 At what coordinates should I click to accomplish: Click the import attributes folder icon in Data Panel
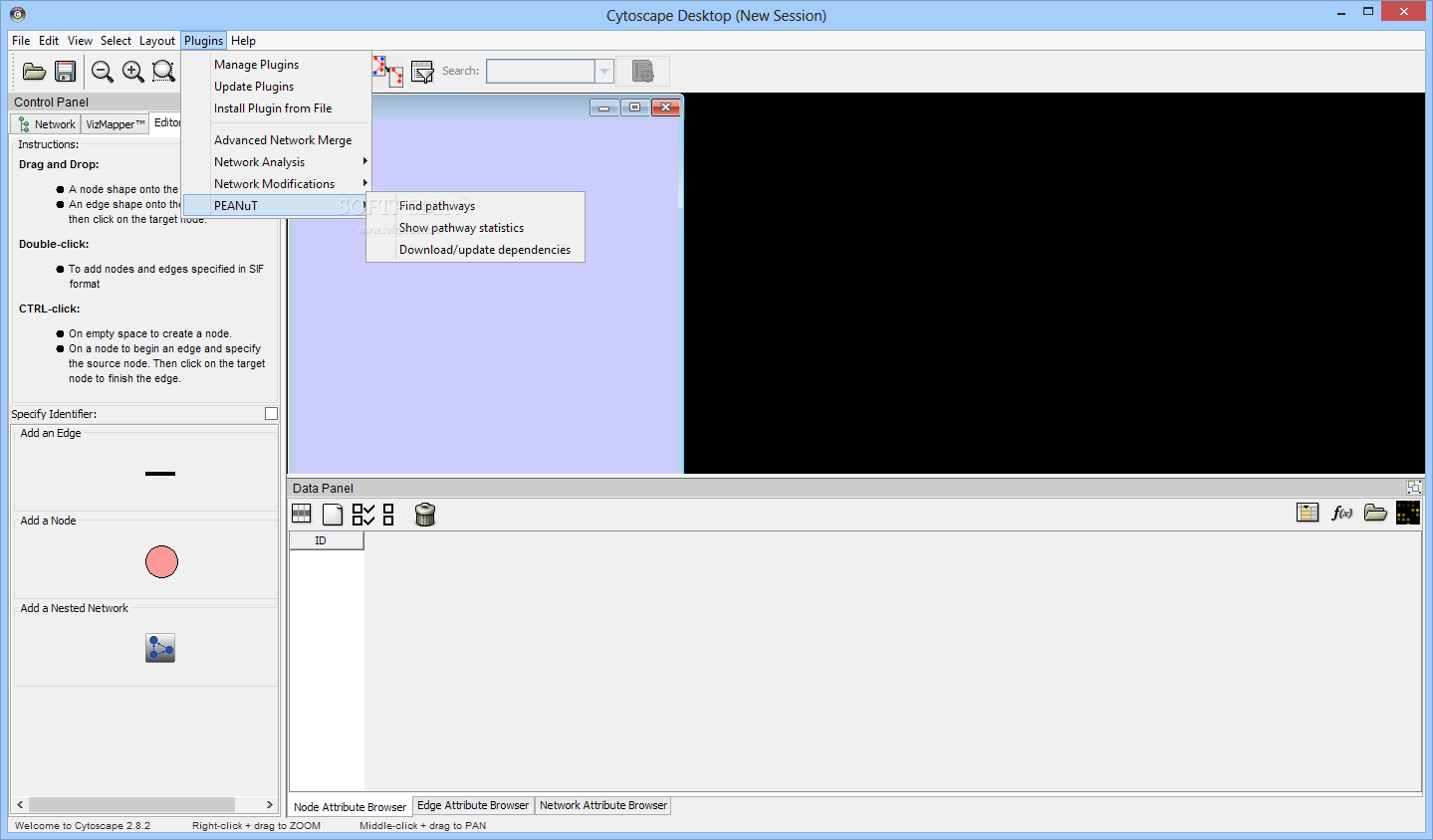(1375, 513)
